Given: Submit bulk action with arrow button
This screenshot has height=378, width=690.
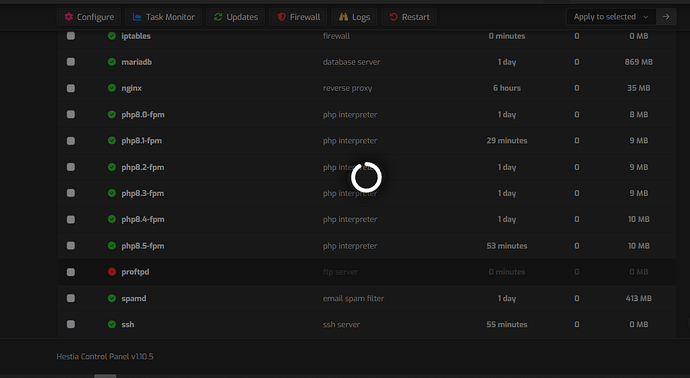Looking at the screenshot, I should pos(666,17).
